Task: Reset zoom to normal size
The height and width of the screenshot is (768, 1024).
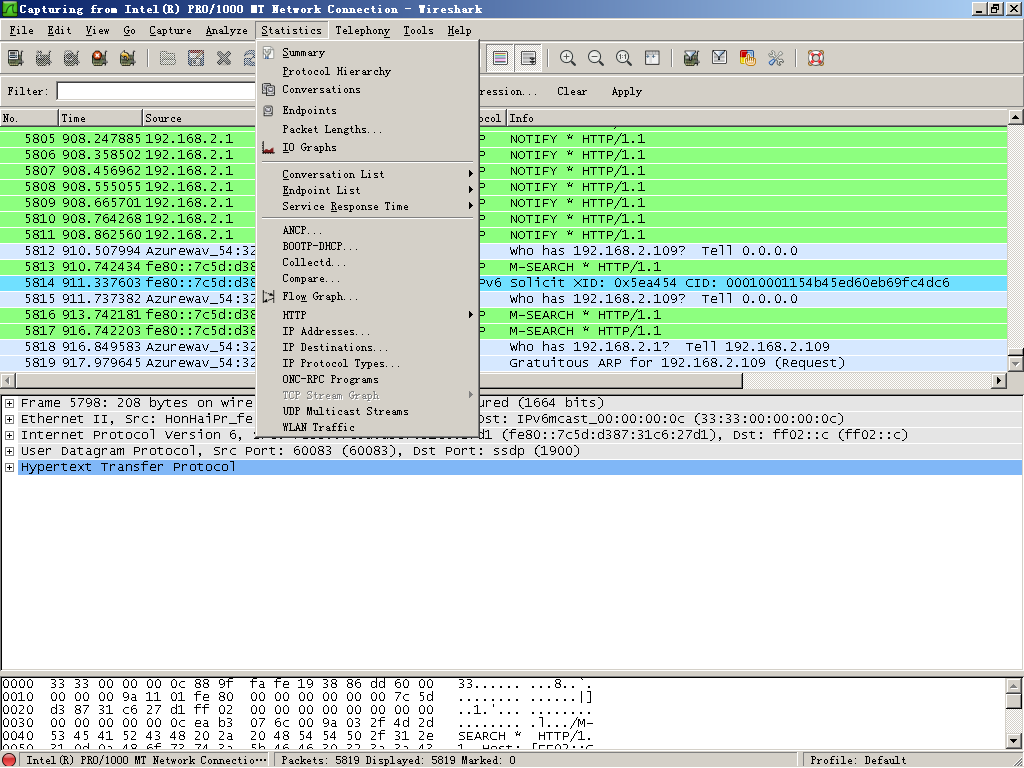Action: click(624, 58)
